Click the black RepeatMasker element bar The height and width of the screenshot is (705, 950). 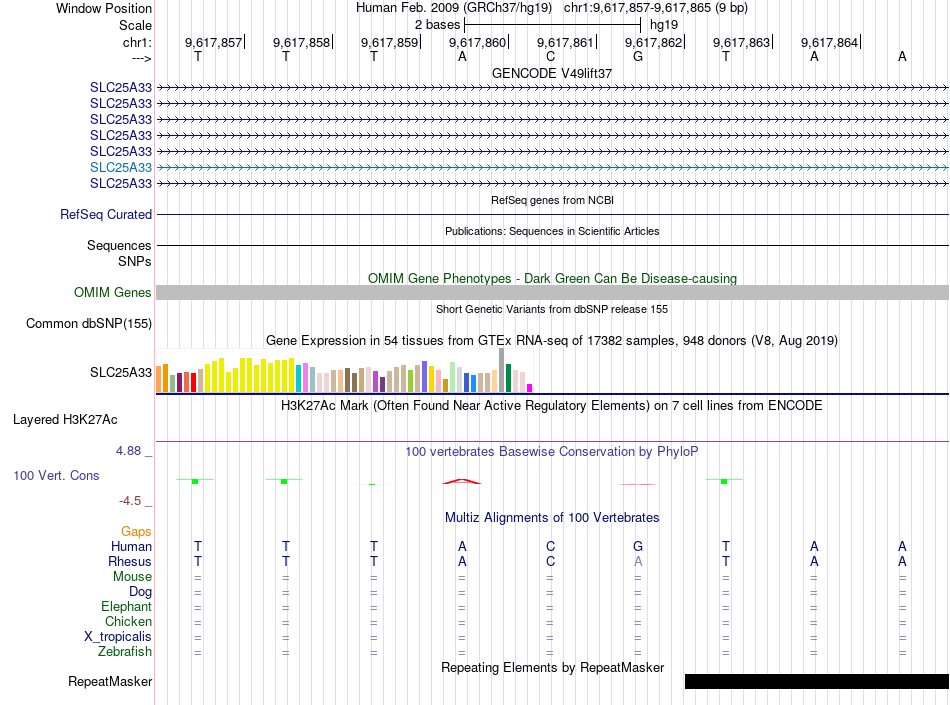tap(817, 681)
